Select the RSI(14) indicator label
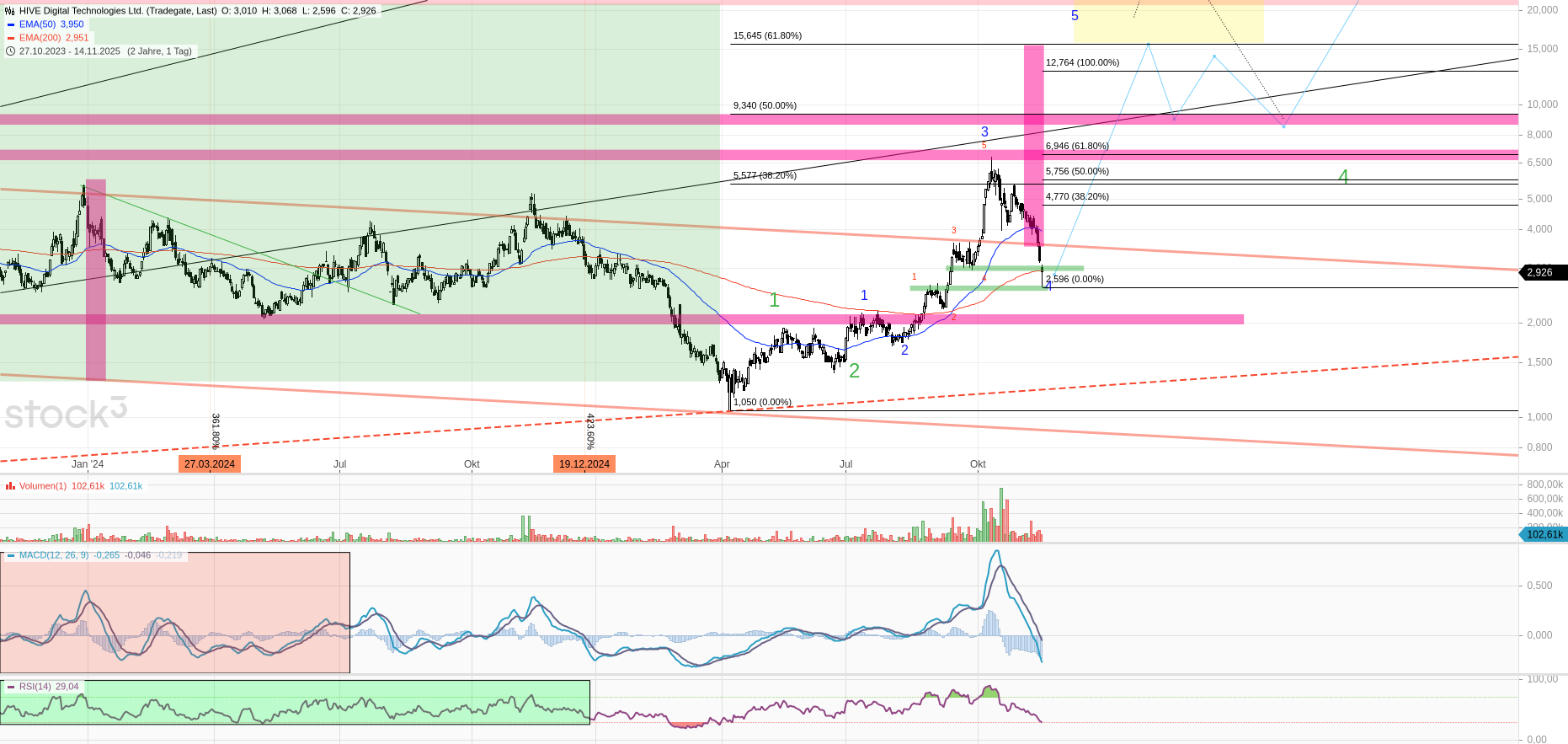Screen dimensions: 1568x744 pyautogui.click(x=36, y=687)
